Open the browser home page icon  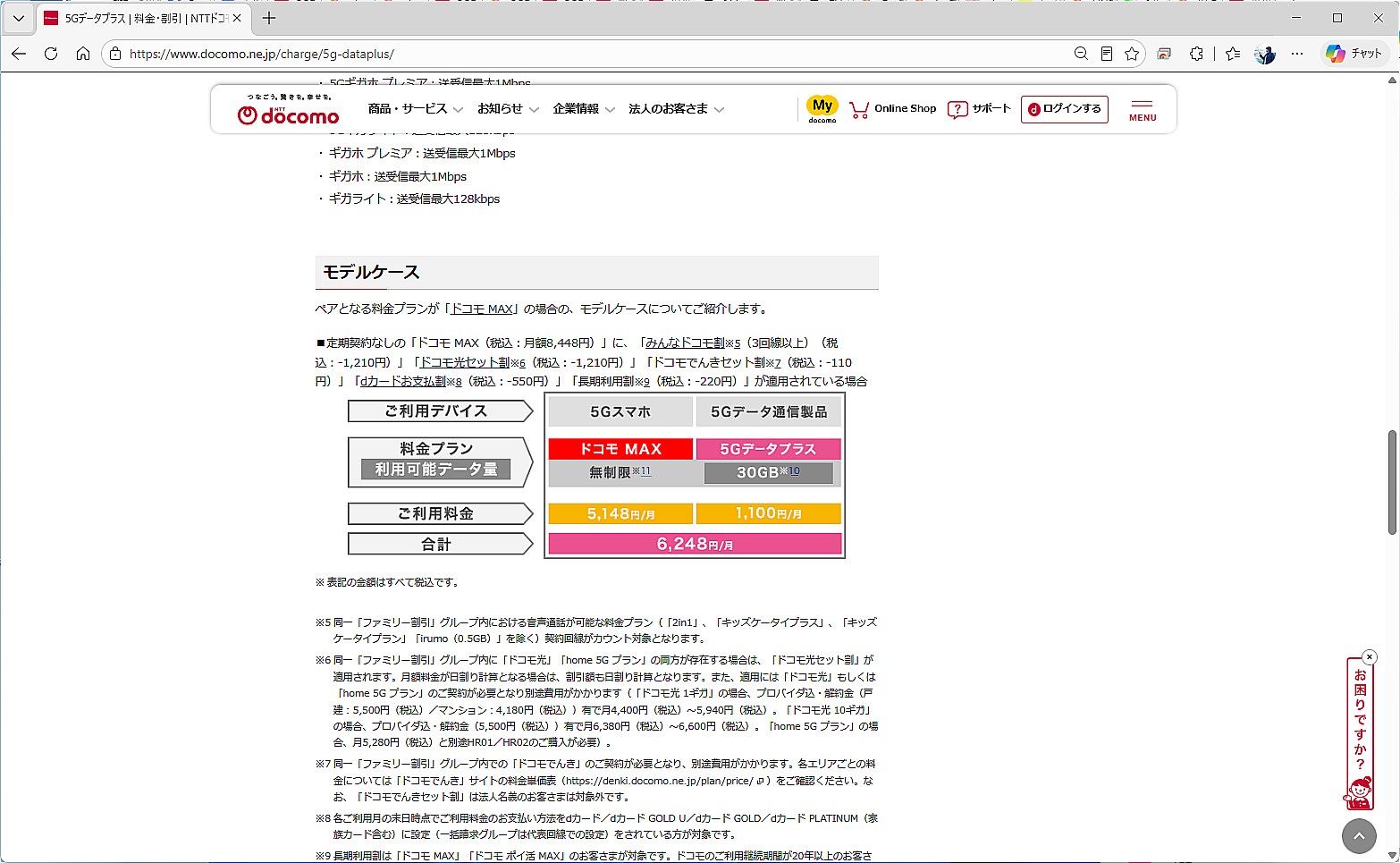click(x=83, y=54)
